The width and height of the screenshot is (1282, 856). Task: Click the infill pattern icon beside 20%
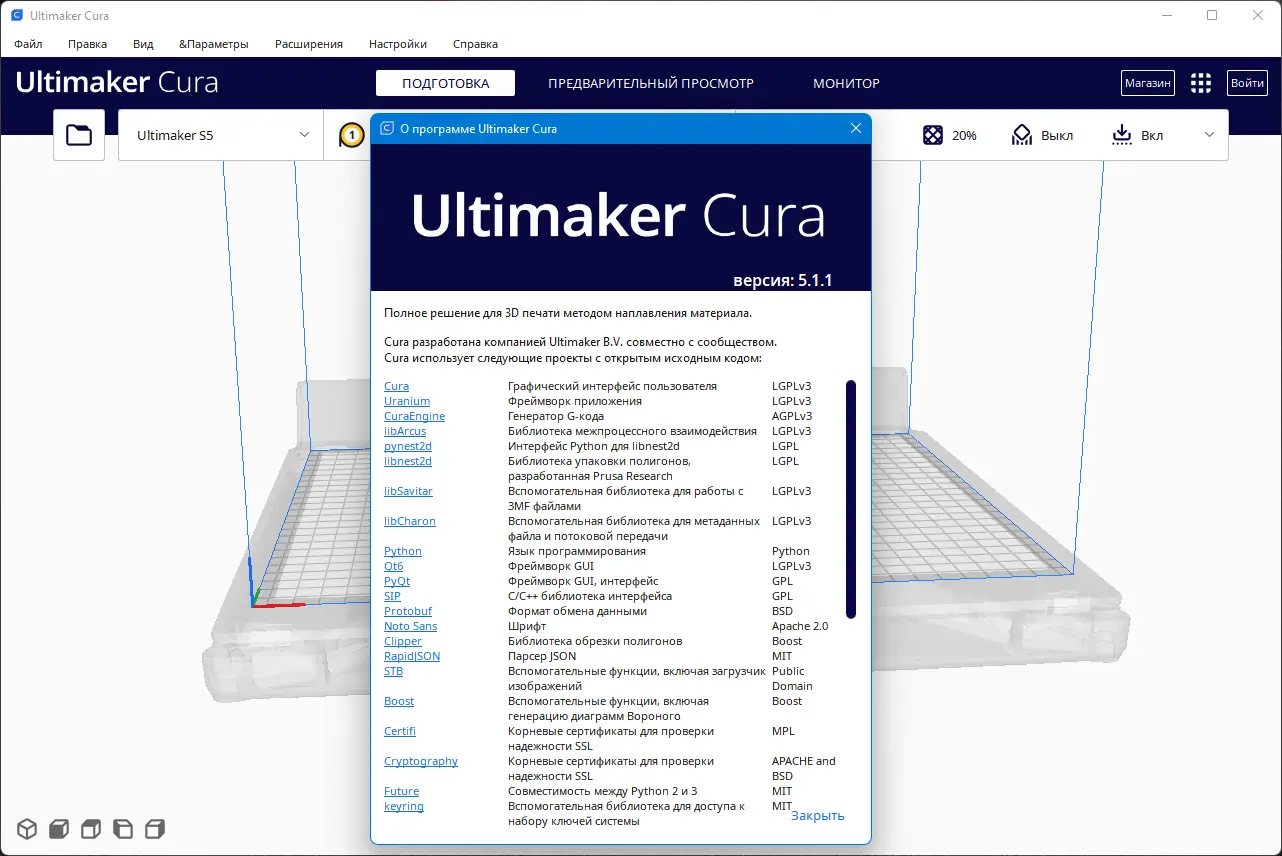(x=932, y=135)
